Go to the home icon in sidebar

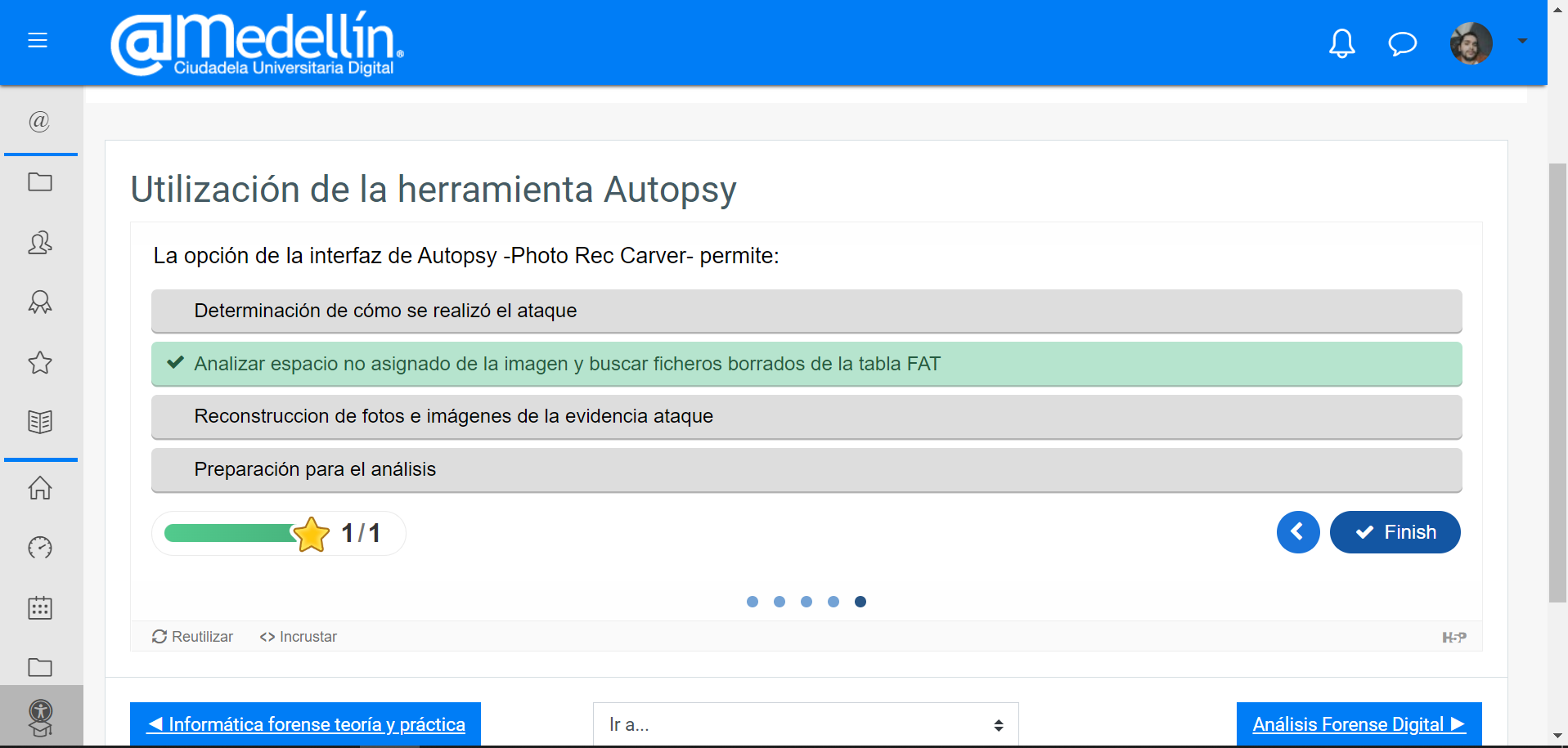click(x=39, y=488)
